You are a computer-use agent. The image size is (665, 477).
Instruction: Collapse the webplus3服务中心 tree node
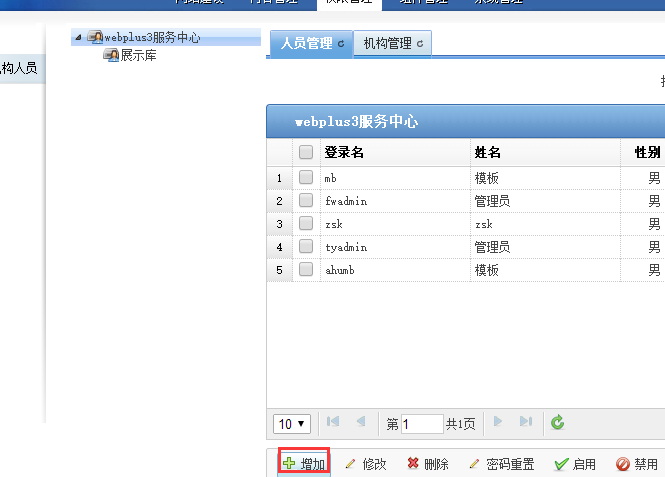(x=79, y=38)
